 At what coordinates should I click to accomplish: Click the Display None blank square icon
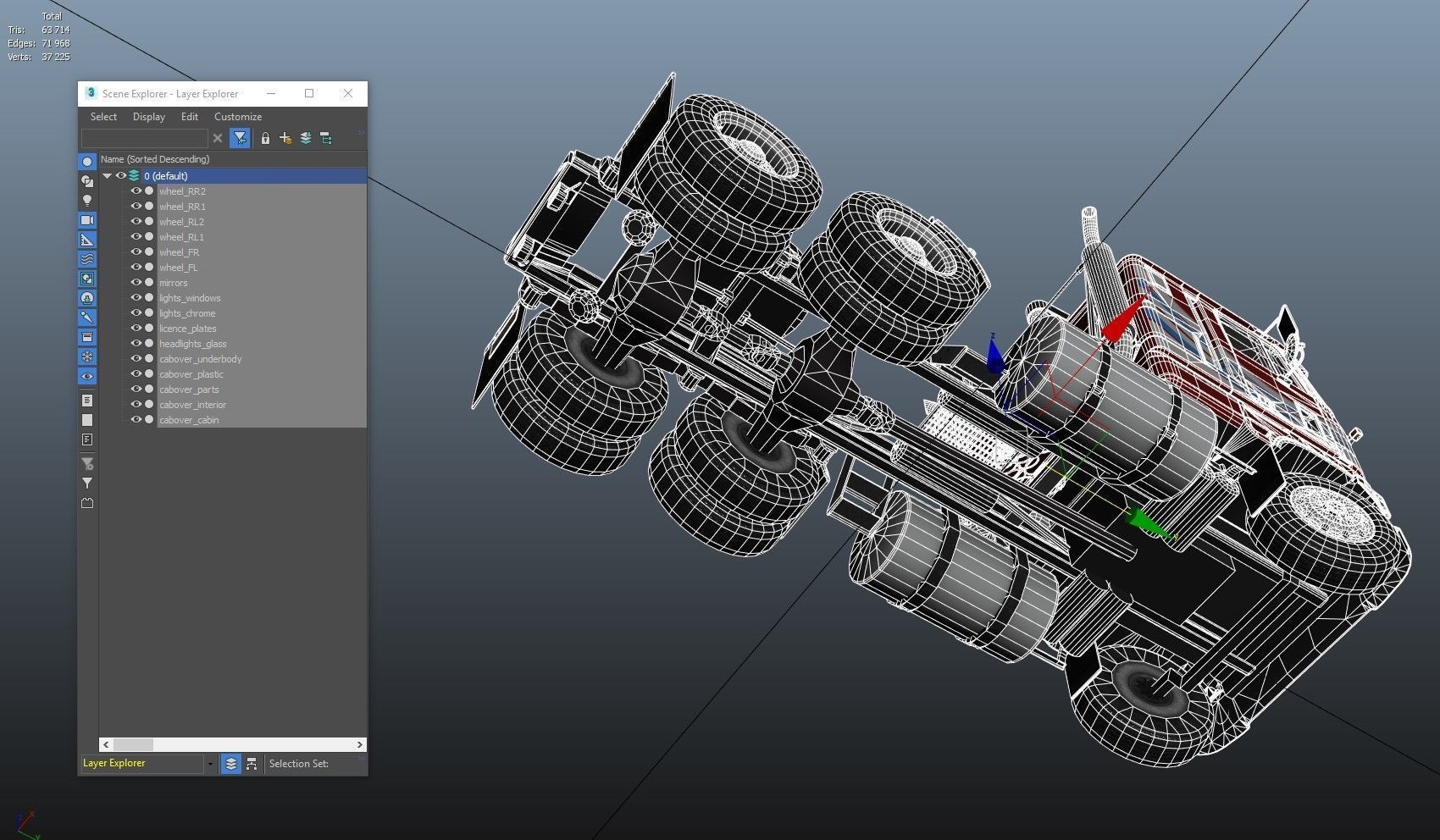click(86, 420)
